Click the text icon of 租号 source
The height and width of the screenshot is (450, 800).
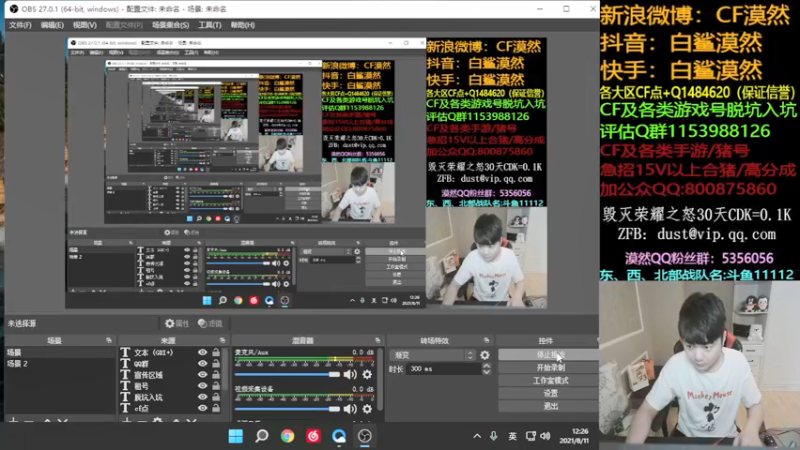125,386
